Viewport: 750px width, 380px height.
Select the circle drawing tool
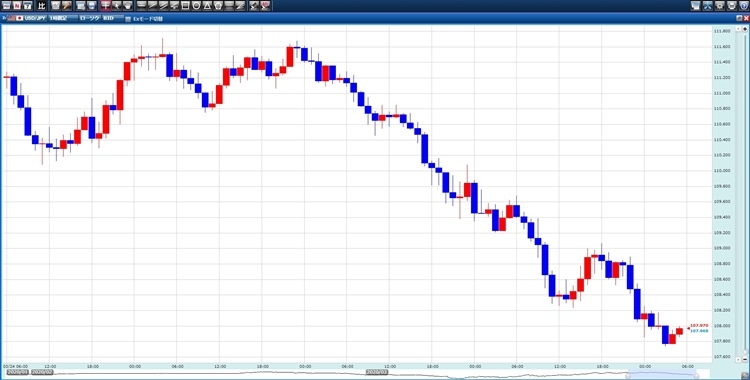click(x=196, y=6)
